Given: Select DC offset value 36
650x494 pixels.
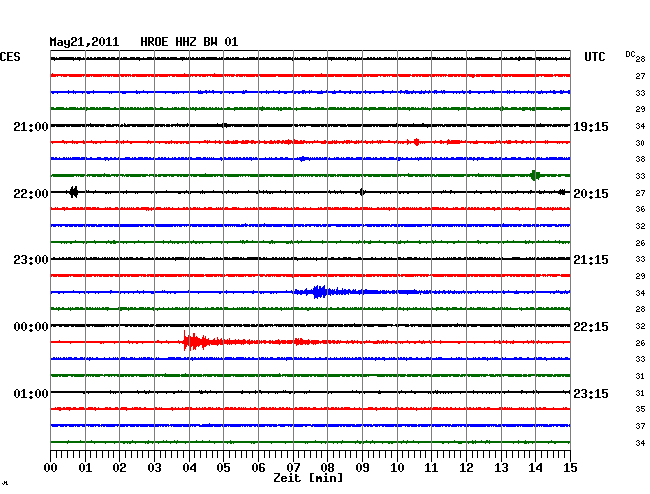Looking at the screenshot, I should coord(640,209).
